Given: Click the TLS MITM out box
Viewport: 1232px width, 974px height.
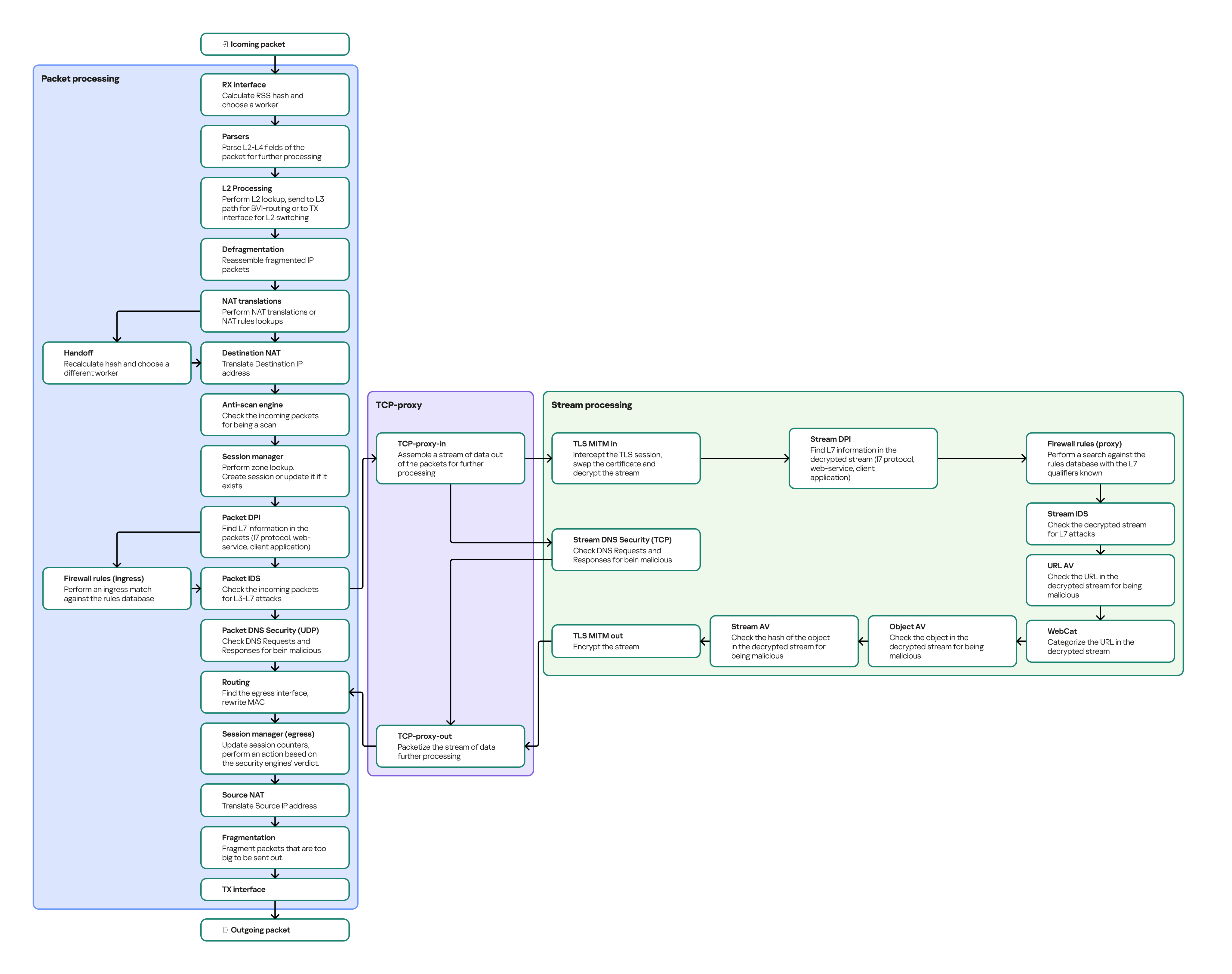Looking at the screenshot, I should pos(626,641).
